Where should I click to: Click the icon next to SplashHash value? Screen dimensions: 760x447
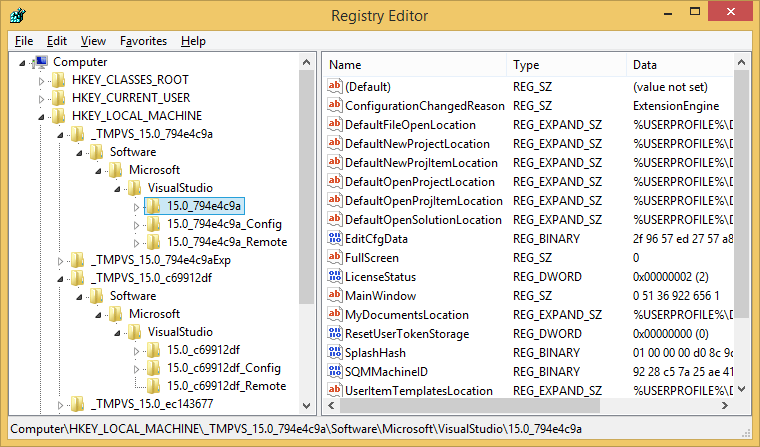(335, 353)
